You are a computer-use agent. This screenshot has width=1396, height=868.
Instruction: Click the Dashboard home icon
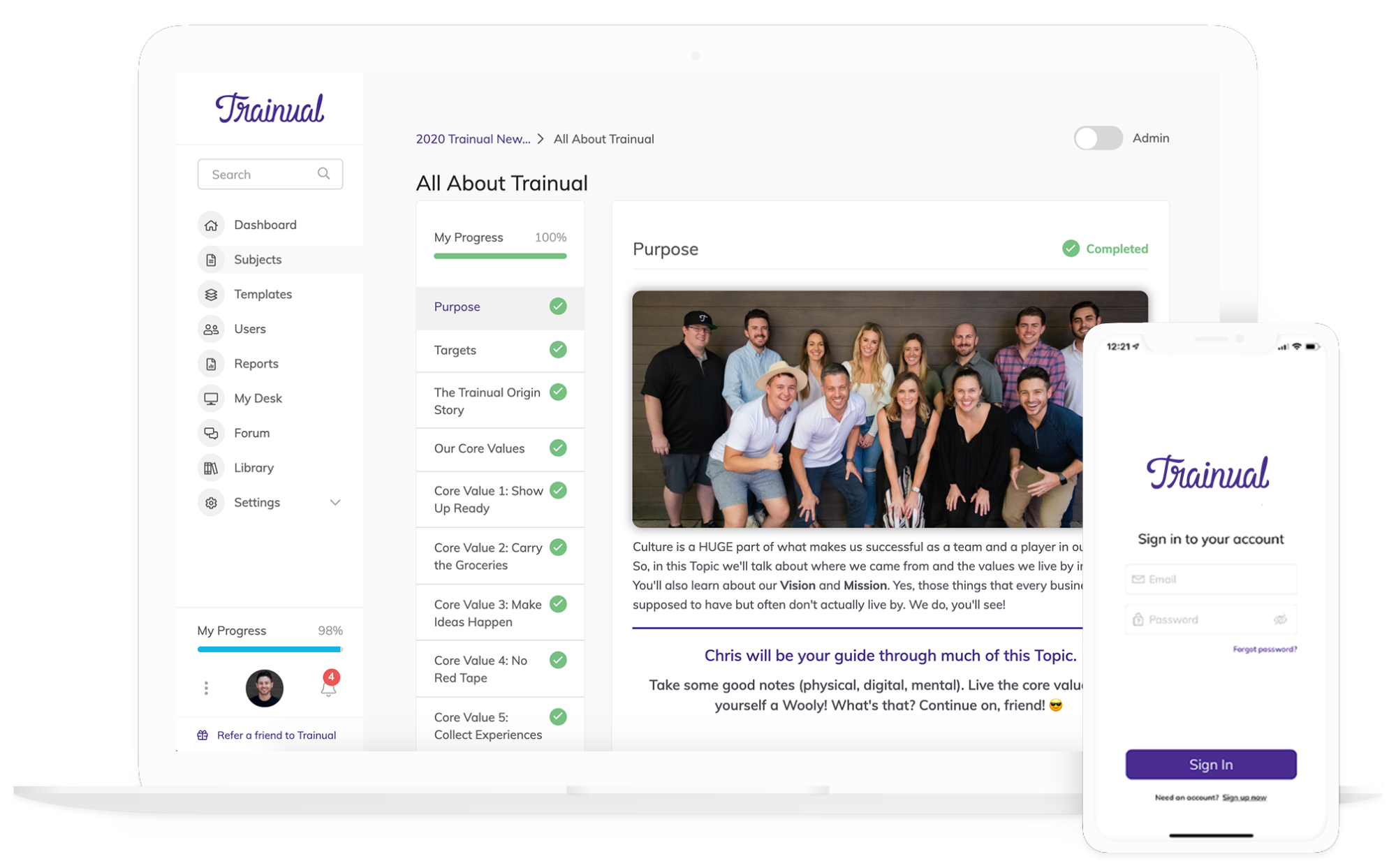(x=211, y=225)
